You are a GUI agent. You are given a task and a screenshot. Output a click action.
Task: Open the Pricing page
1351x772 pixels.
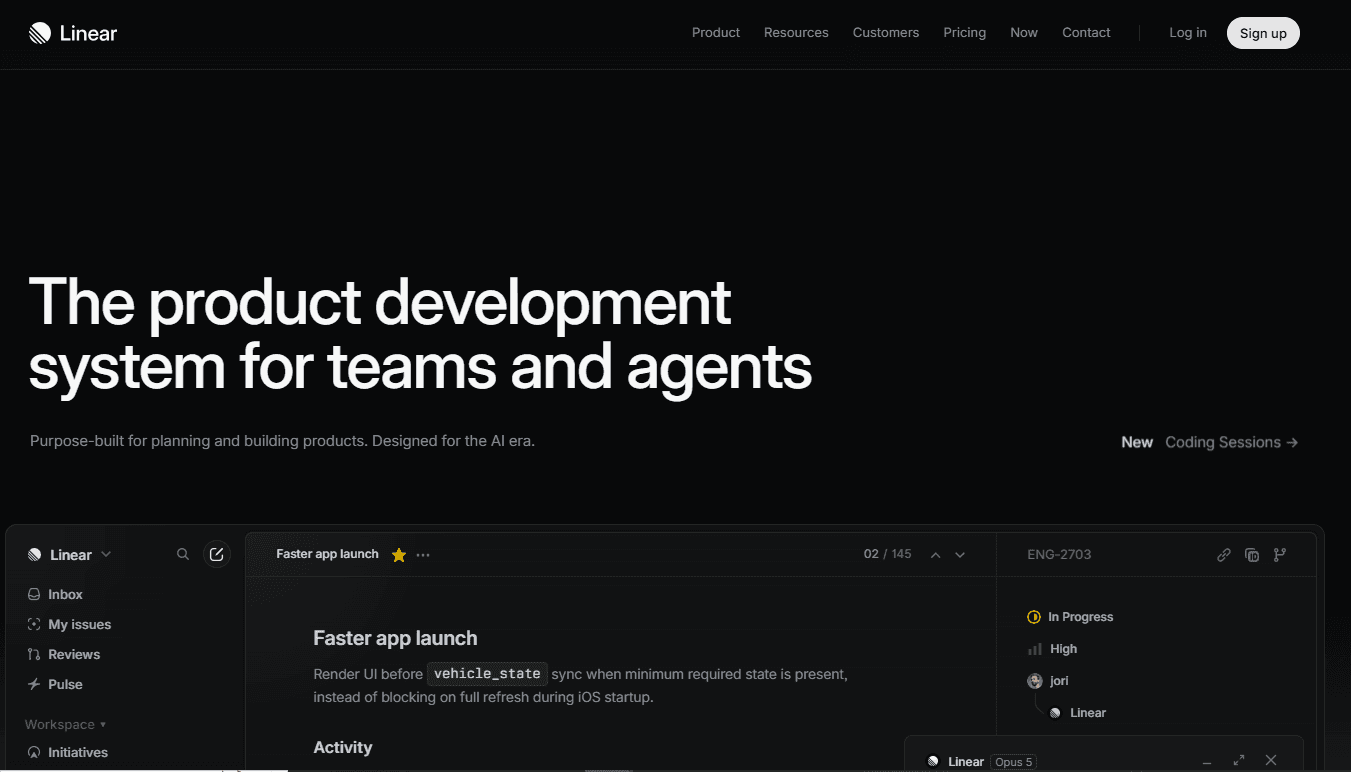pos(965,33)
